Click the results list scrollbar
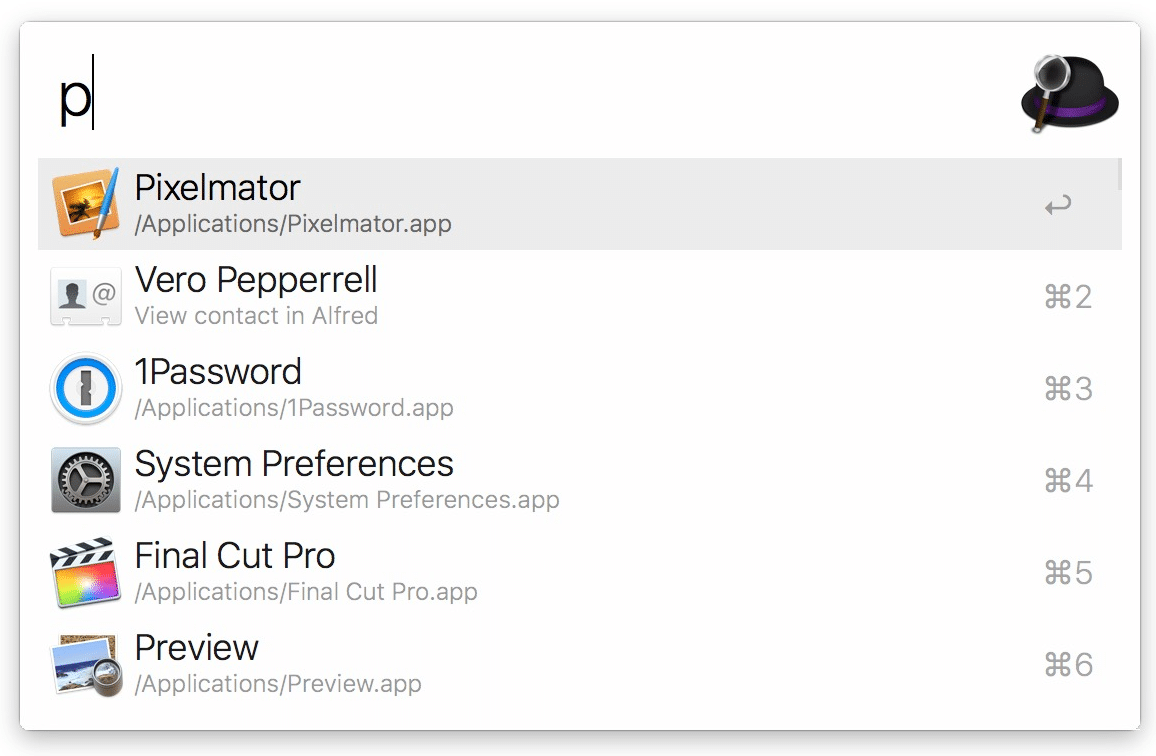Viewport: 1156px width, 756px height. tap(1119, 175)
